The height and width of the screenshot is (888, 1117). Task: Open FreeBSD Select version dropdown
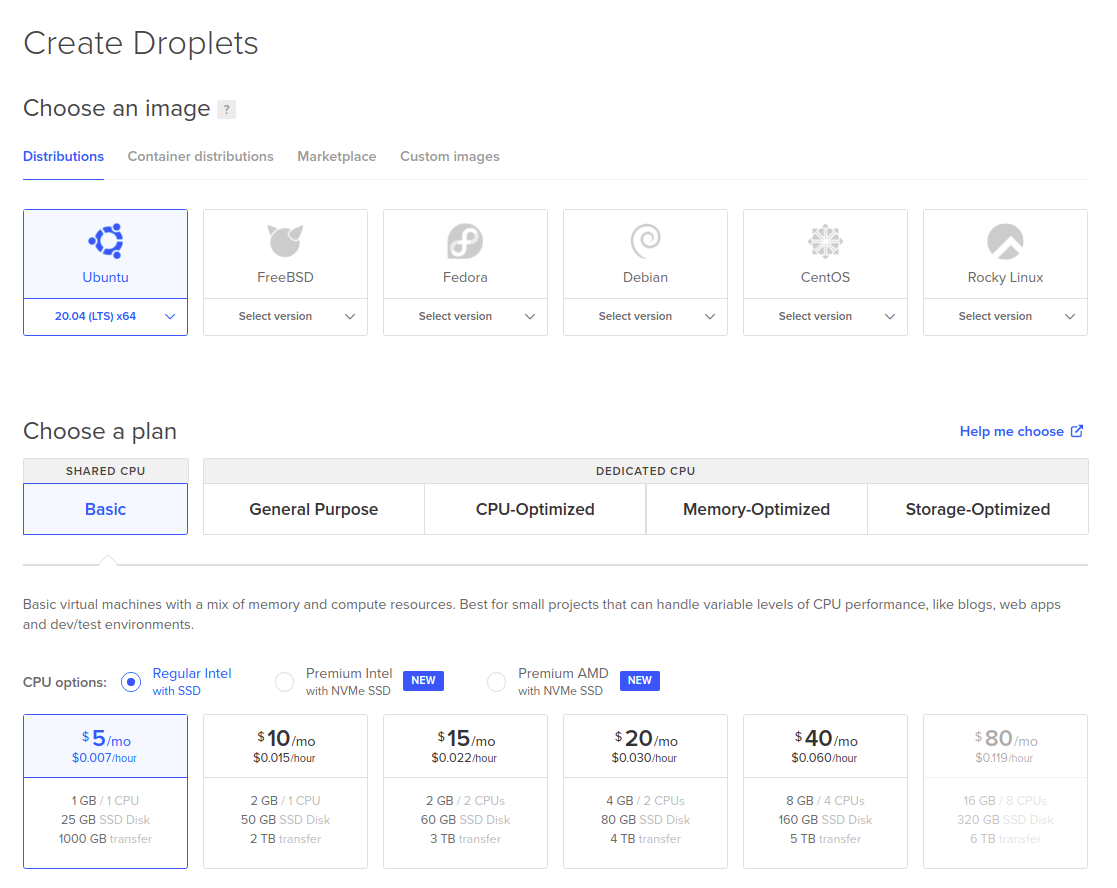tap(285, 316)
